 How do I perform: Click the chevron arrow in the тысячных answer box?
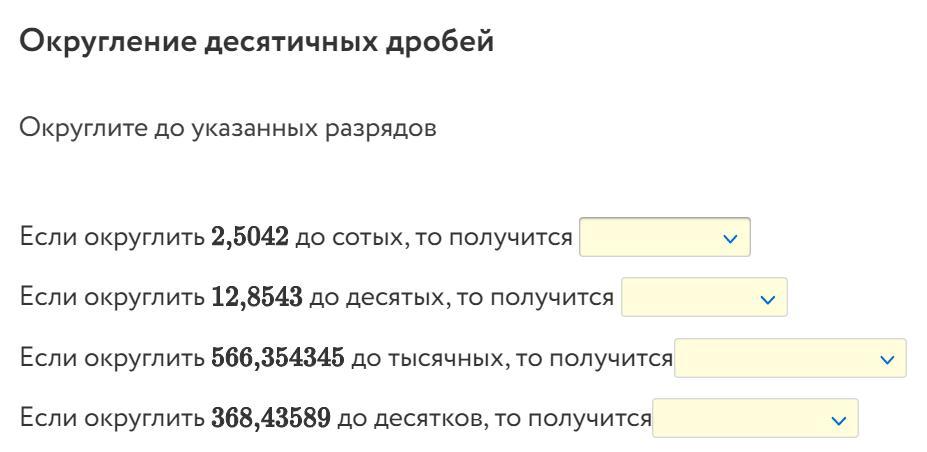[x=886, y=358]
